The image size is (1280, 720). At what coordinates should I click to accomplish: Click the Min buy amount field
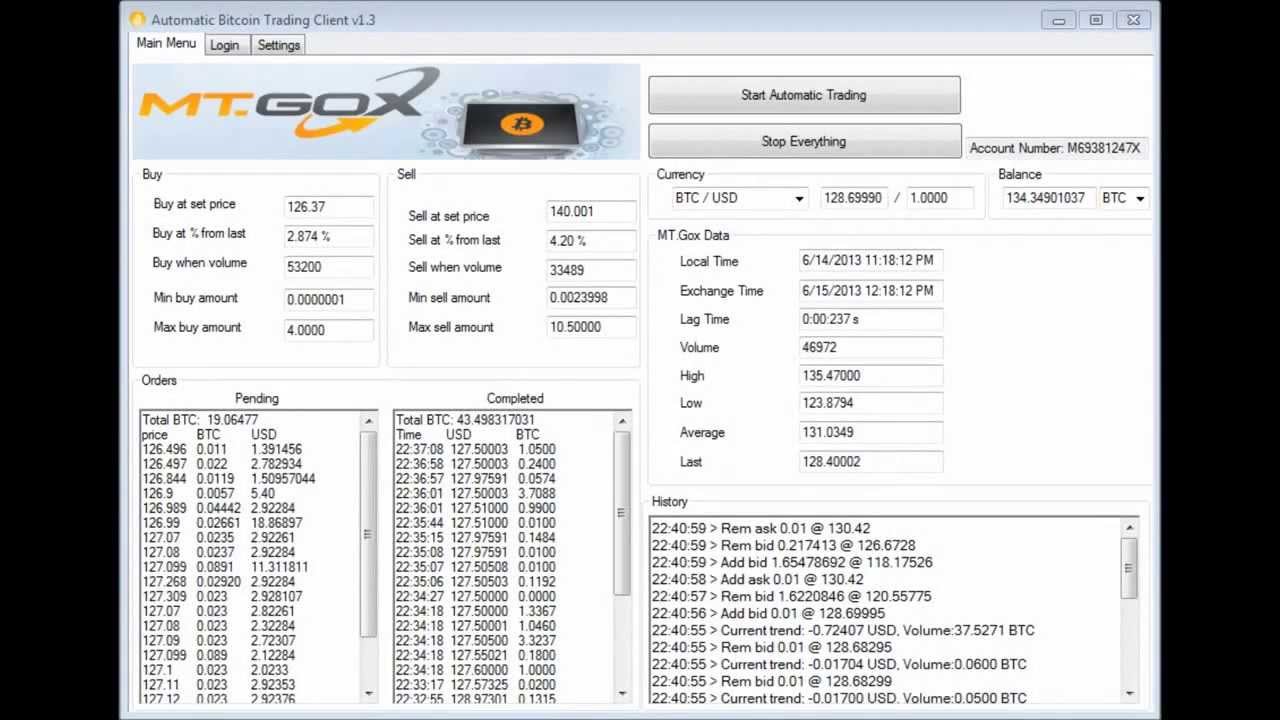(329, 299)
